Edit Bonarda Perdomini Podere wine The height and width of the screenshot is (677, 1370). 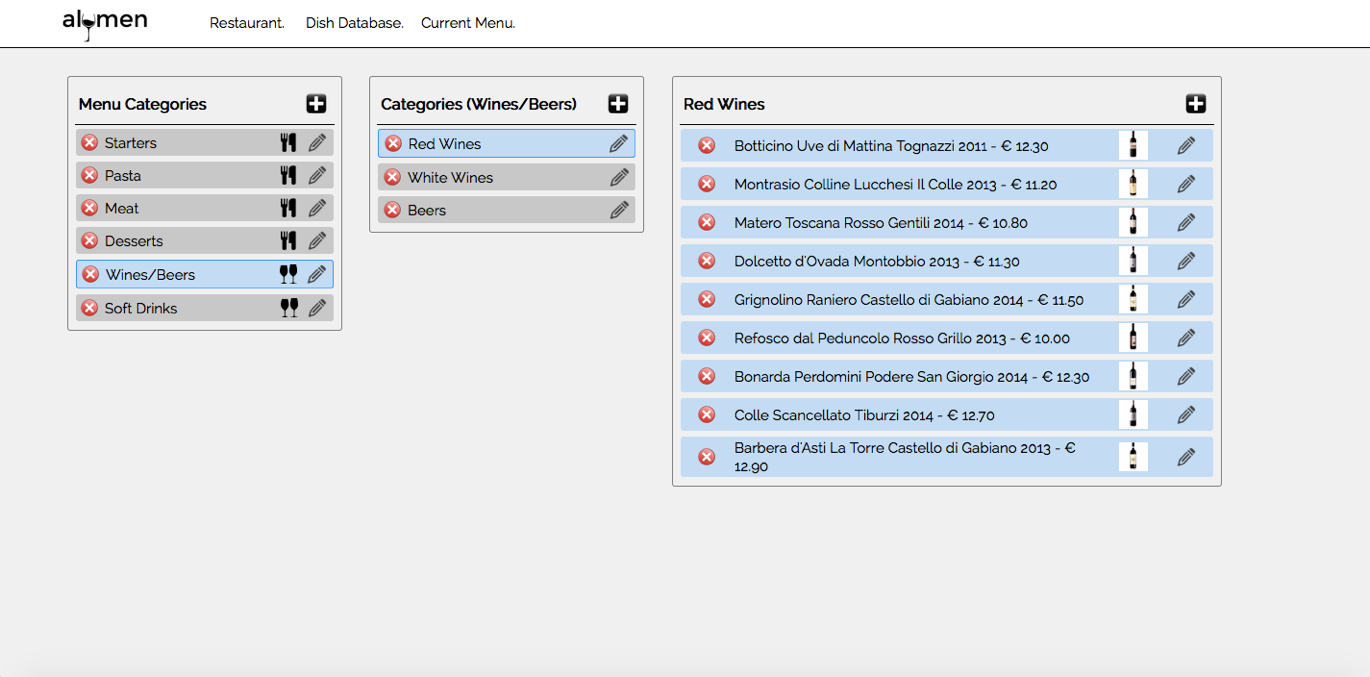click(1186, 376)
